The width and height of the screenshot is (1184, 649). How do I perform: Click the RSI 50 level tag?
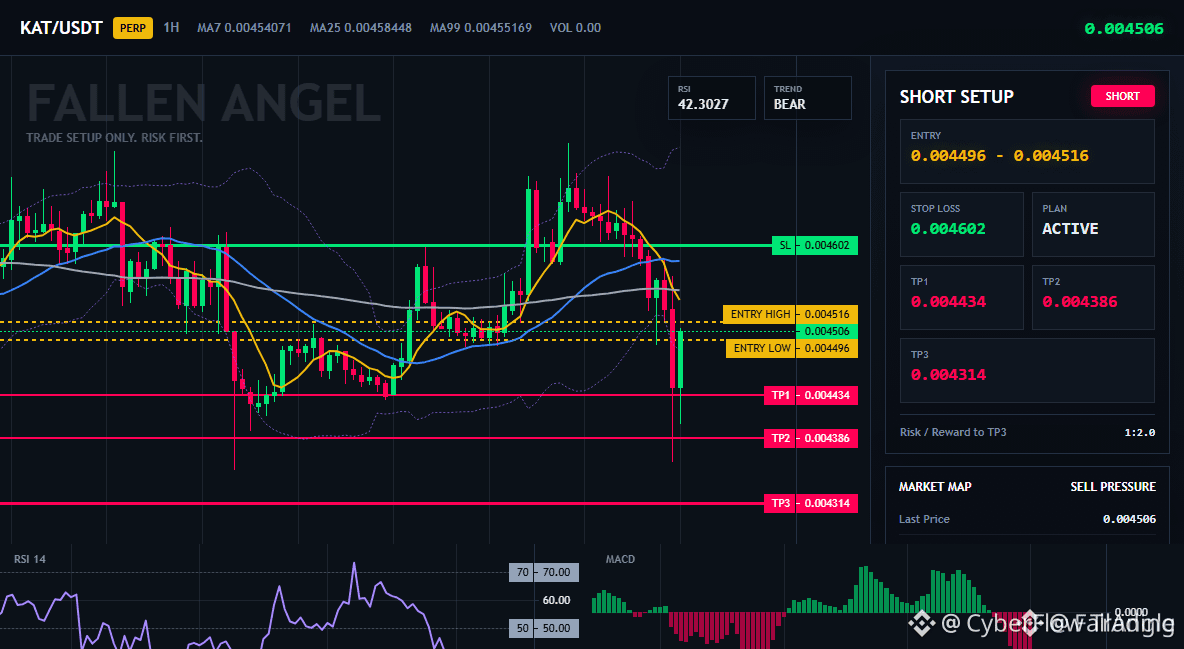(544, 628)
